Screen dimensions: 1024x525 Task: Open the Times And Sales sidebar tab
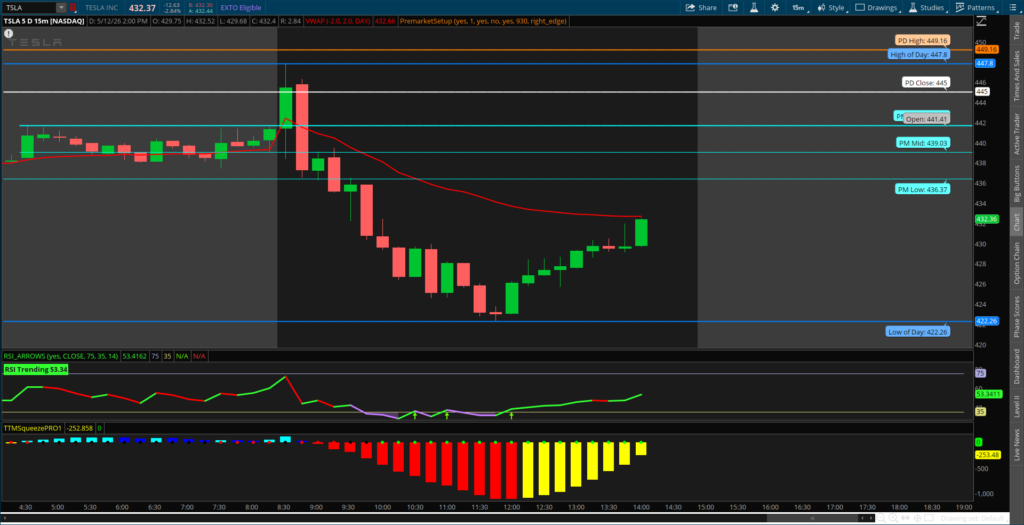point(1016,76)
